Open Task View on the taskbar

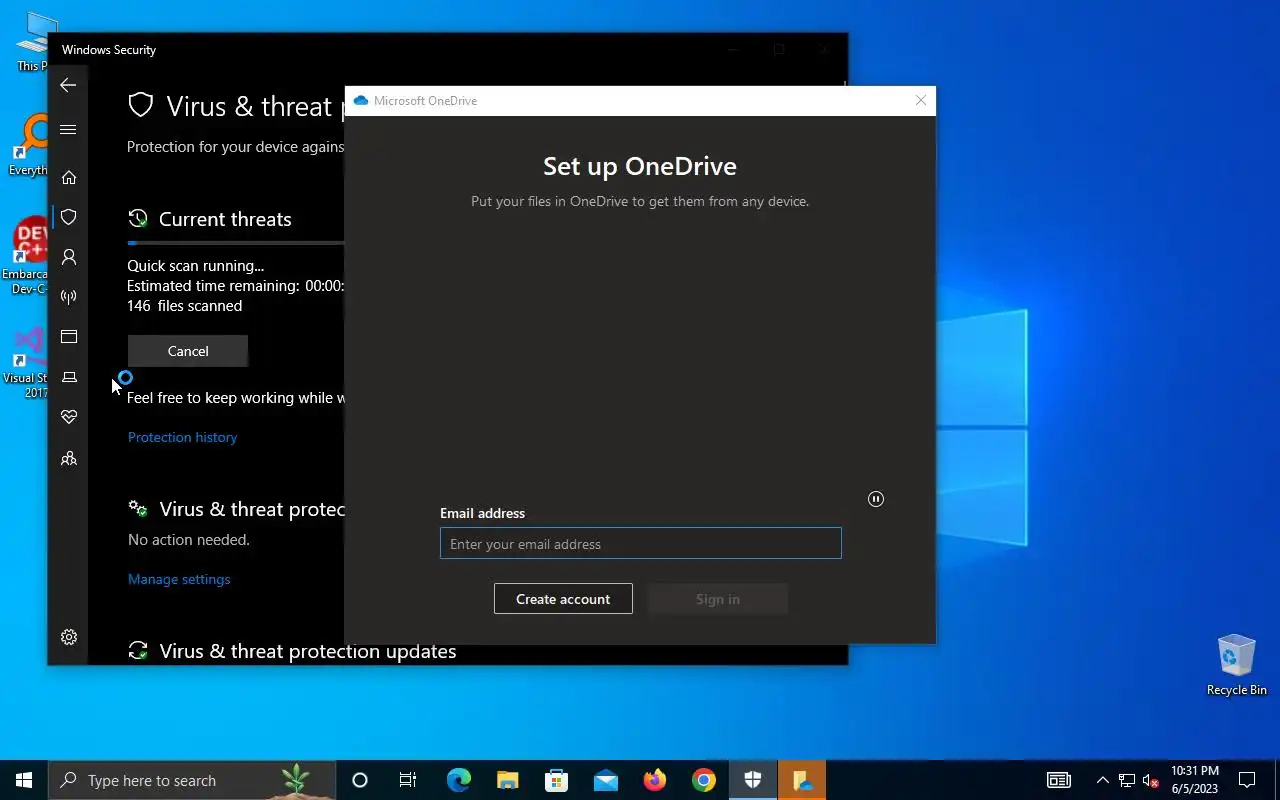pyautogui.click(x=408, y=780)
